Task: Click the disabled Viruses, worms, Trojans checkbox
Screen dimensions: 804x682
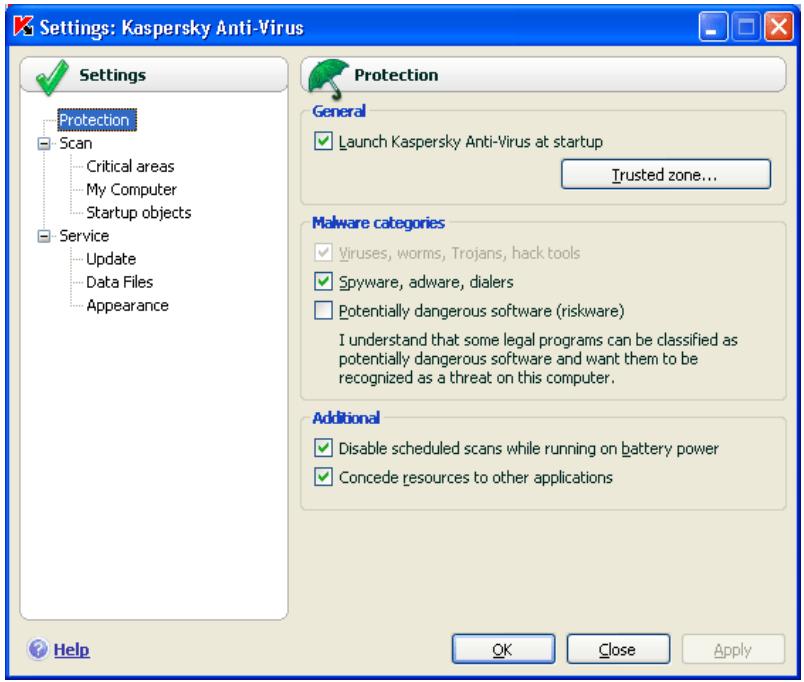Action: [x=323, y=252]
